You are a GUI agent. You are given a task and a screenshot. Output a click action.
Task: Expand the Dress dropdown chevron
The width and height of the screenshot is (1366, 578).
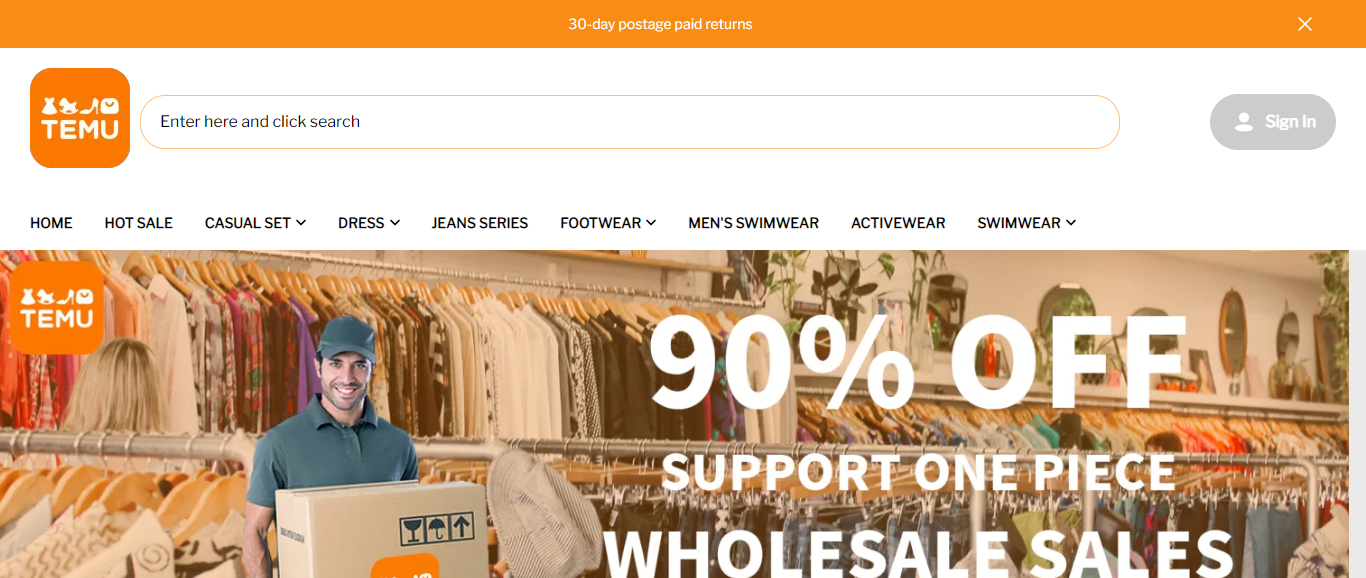pyautogui.click(x=395, y=223)
